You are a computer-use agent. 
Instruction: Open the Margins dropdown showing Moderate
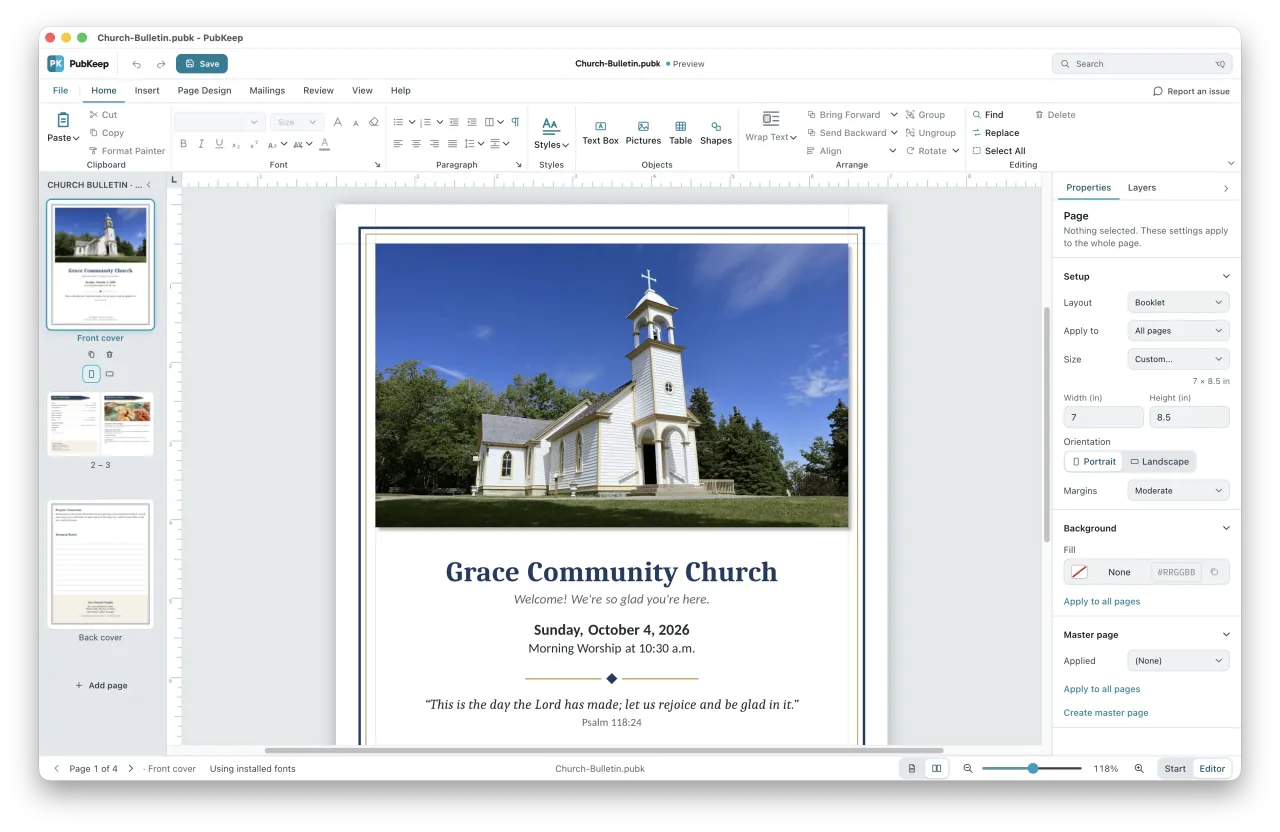(x=1178, y=490)
